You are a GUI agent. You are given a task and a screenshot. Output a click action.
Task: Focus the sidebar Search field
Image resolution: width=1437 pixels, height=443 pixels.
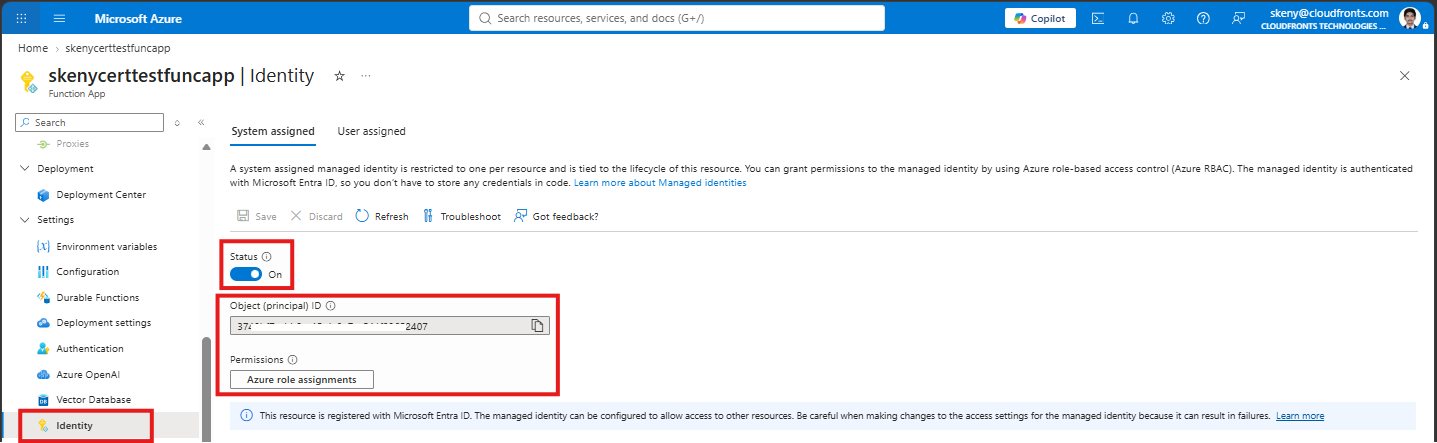coord(90,122)
